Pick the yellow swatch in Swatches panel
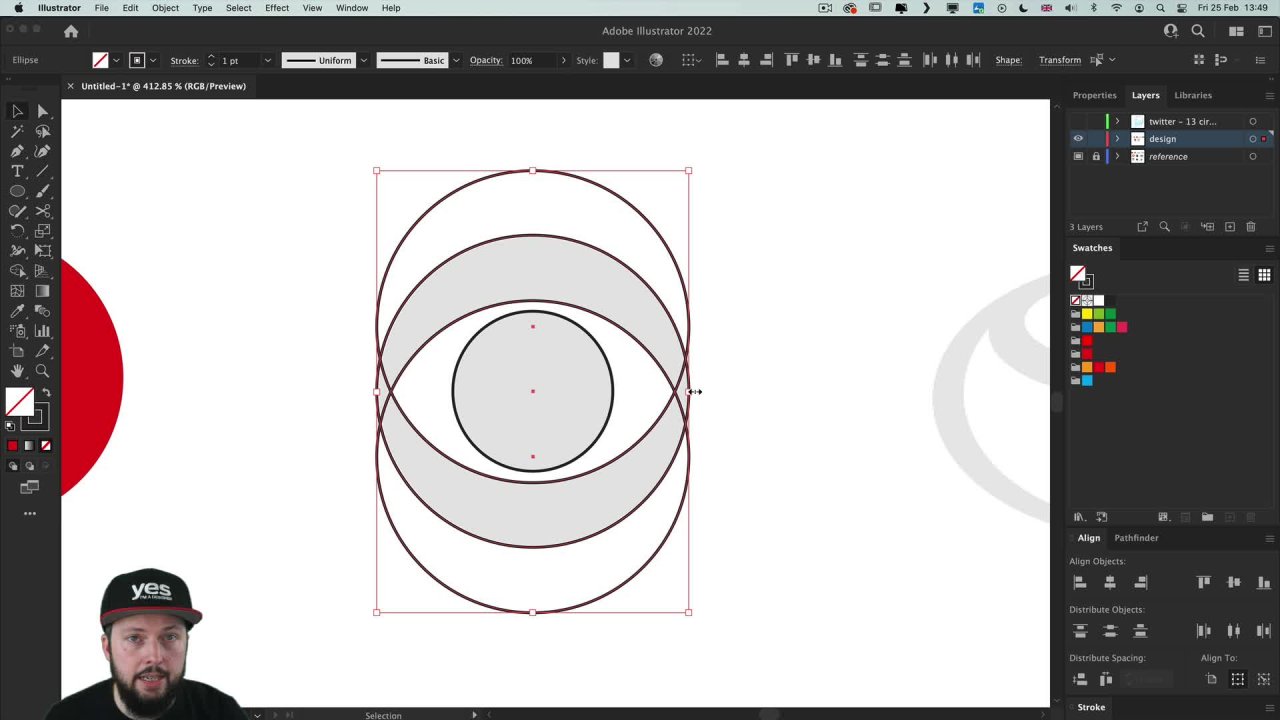 point(1087,314)
